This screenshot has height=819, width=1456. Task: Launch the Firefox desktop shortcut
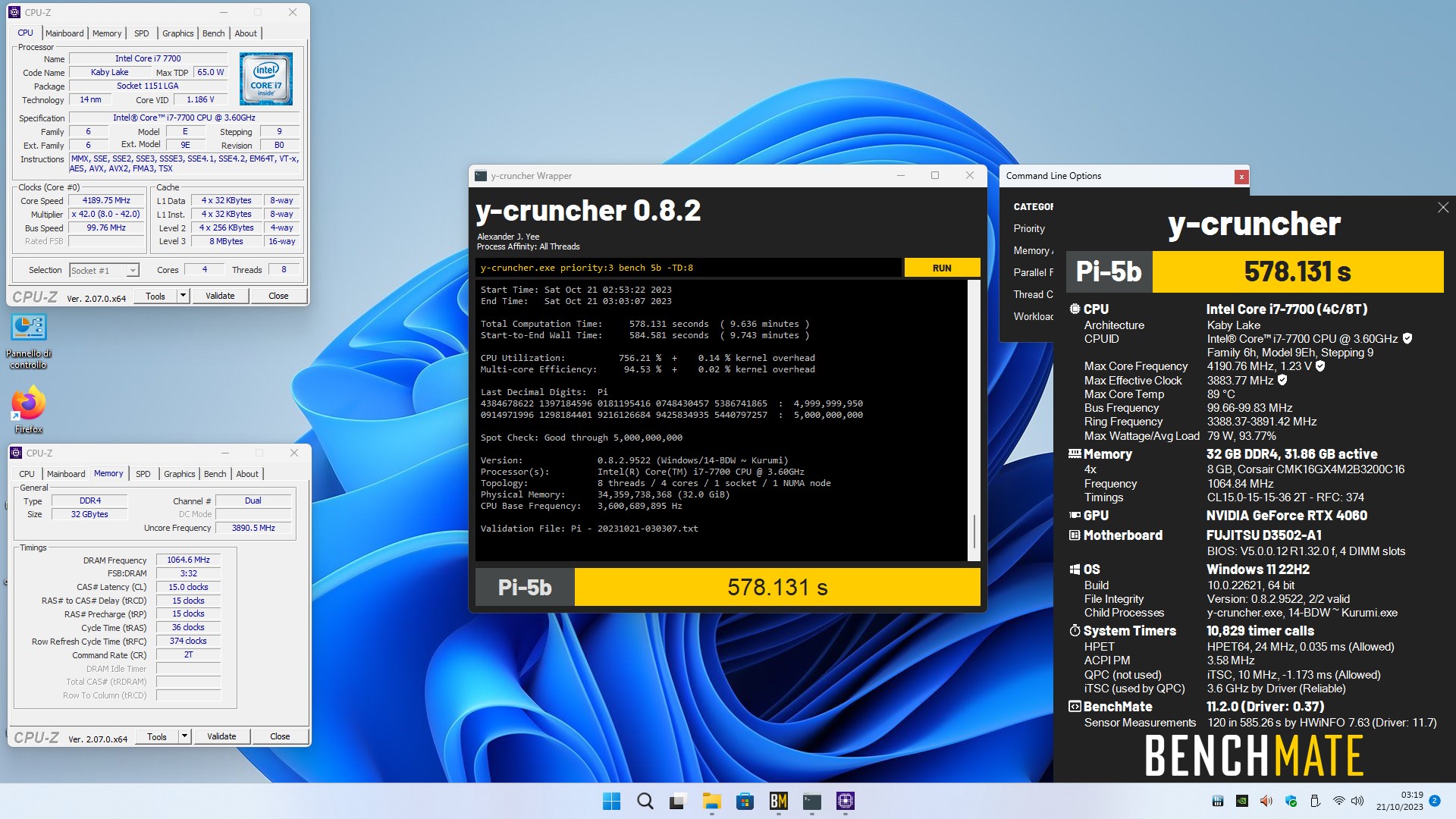(x=28, y=410)
